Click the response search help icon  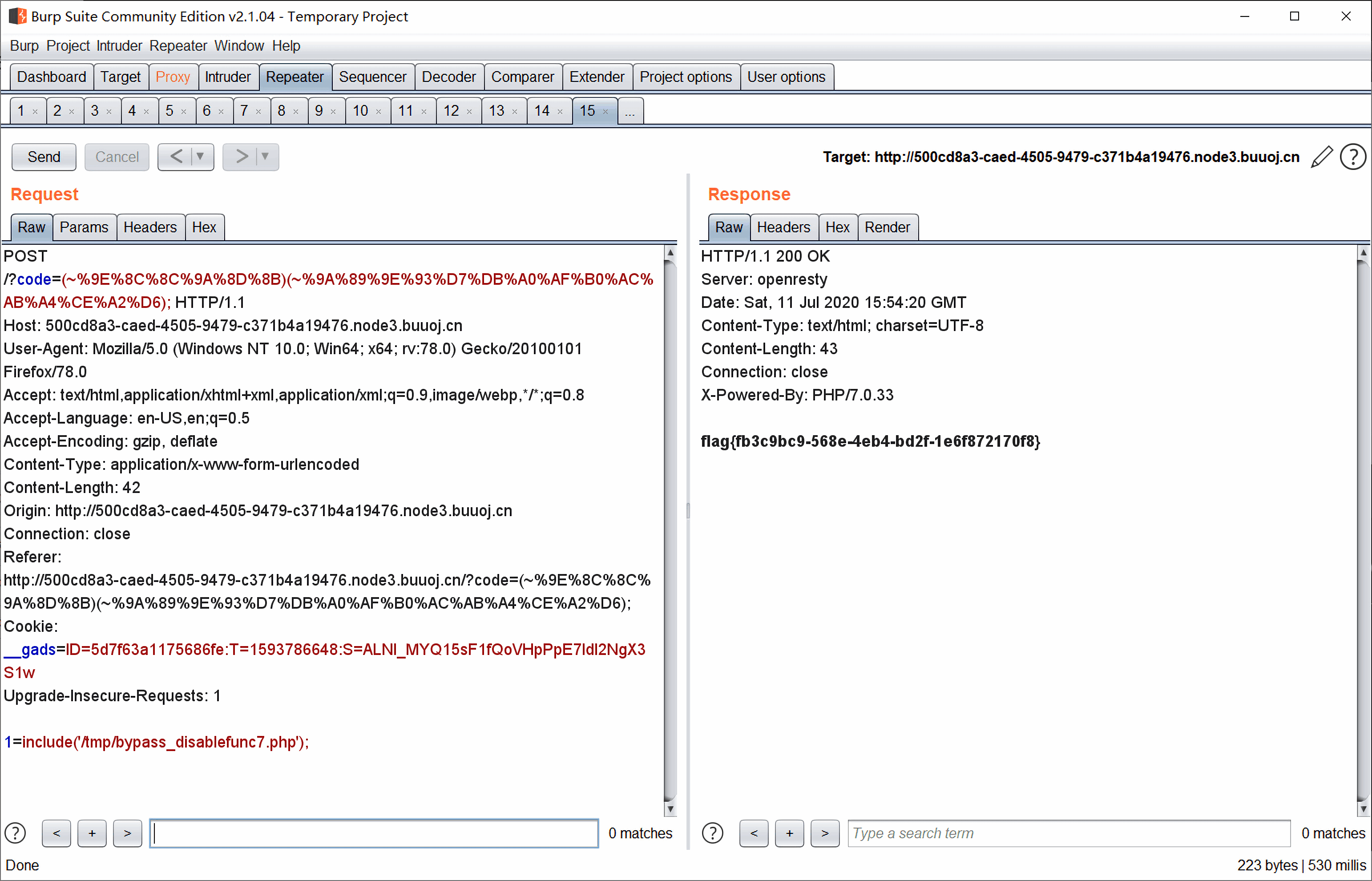tap(713, 833)
